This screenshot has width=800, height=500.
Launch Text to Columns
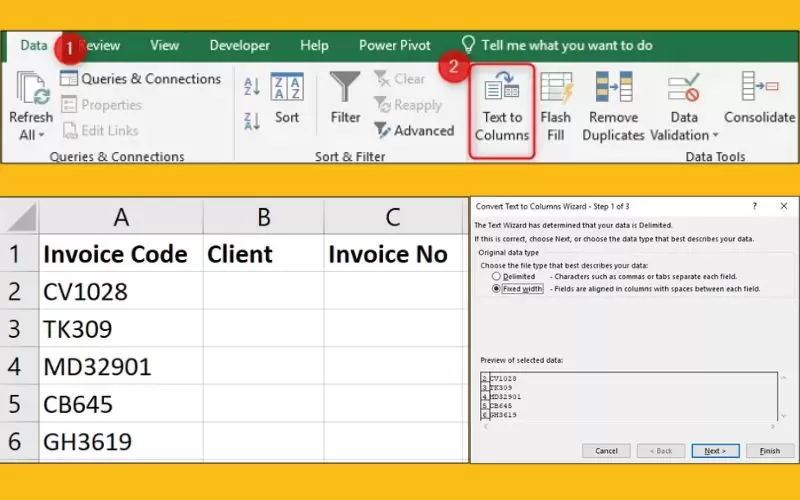tap(502, 111)
